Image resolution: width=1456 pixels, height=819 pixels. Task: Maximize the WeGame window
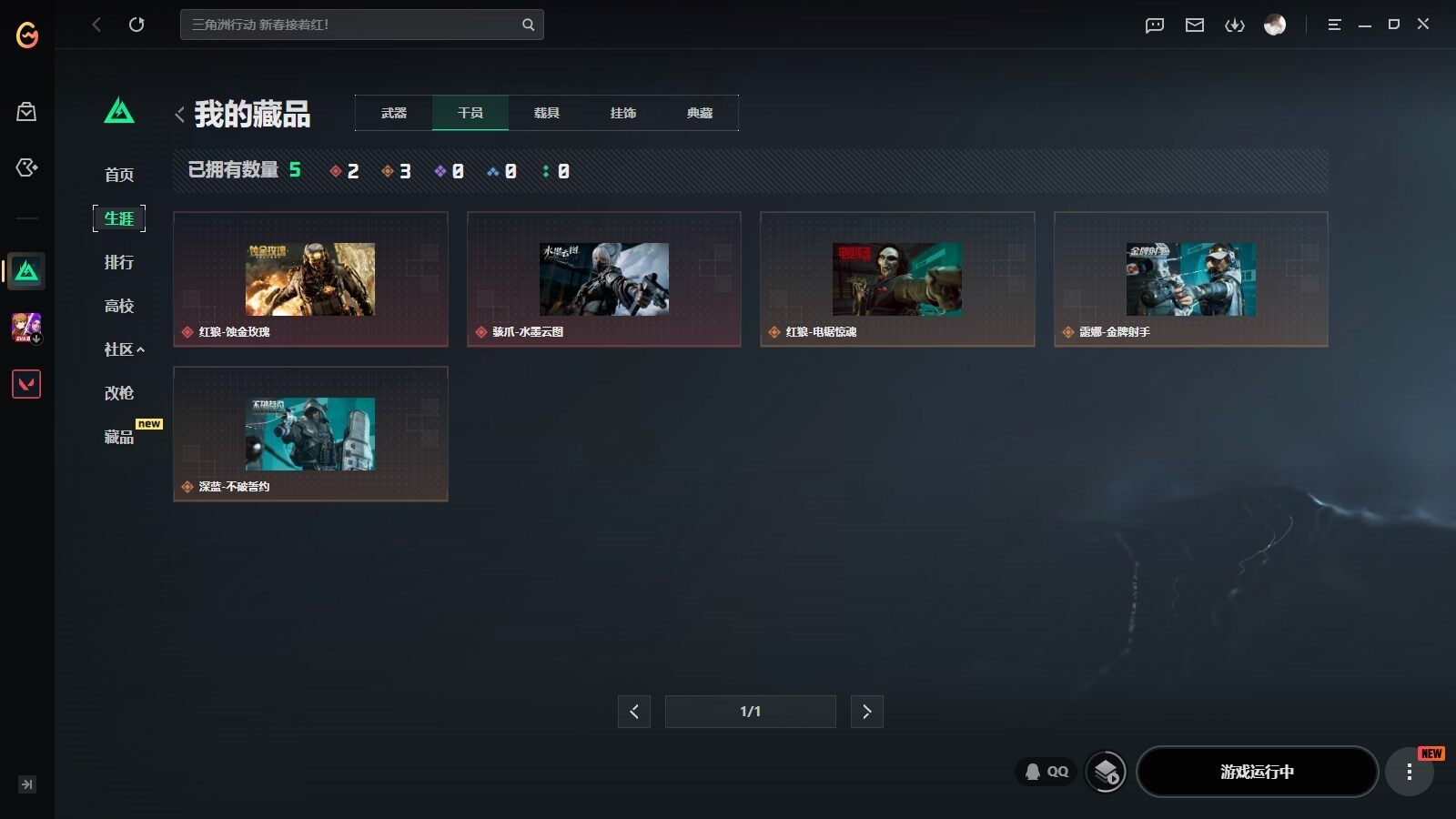click(x=1394, y=25)
